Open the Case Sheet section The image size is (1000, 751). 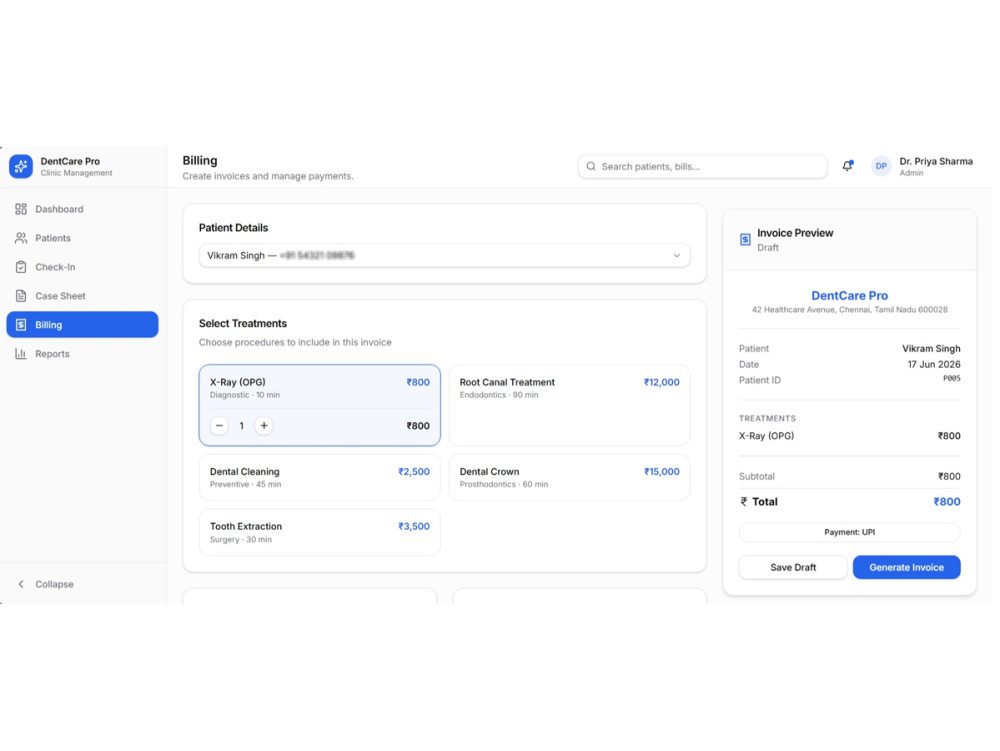pyautogui.click(x=82, y=296)
